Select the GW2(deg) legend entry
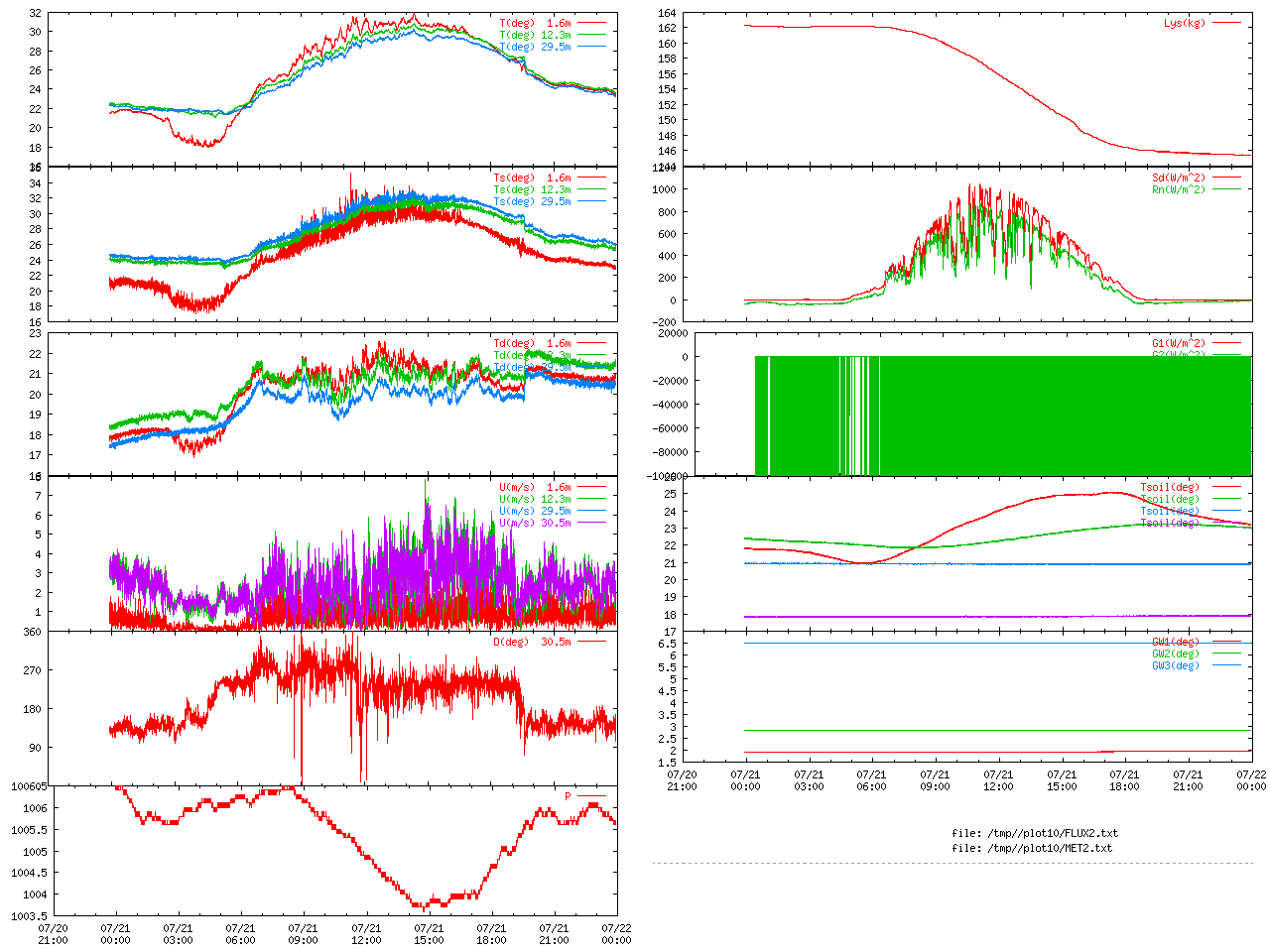 (x=1175, y=654)
